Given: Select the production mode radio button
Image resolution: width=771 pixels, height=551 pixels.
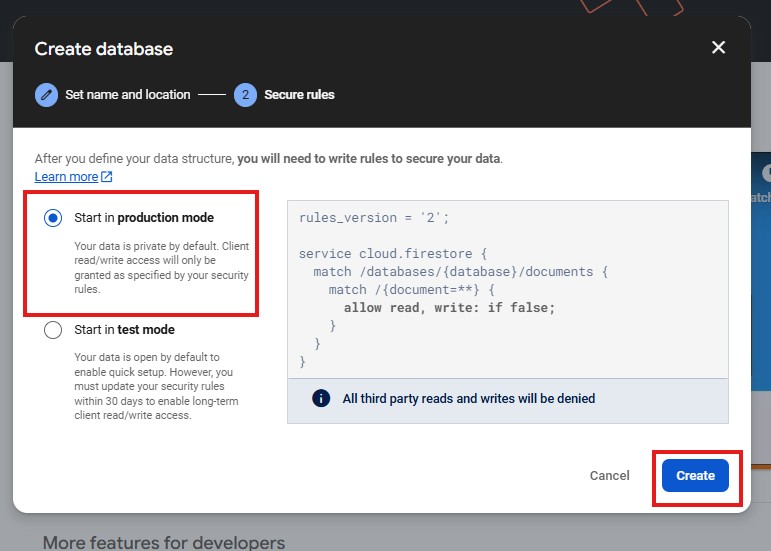Looking at the screenshot, I should click(x=53, y=218).
